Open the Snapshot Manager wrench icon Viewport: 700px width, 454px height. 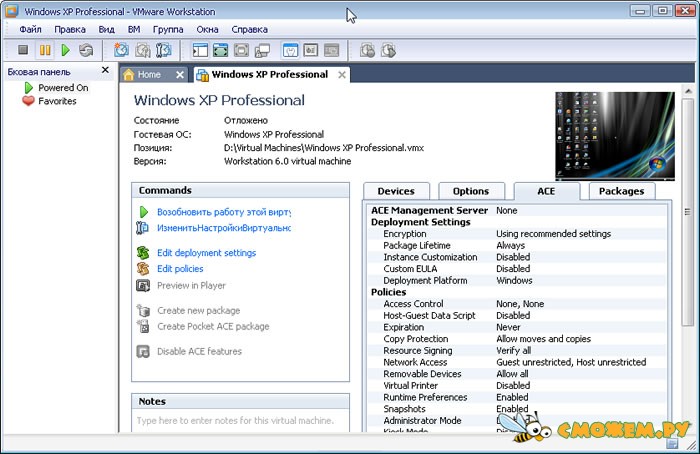pyautogui.click(x=164, y=50)
